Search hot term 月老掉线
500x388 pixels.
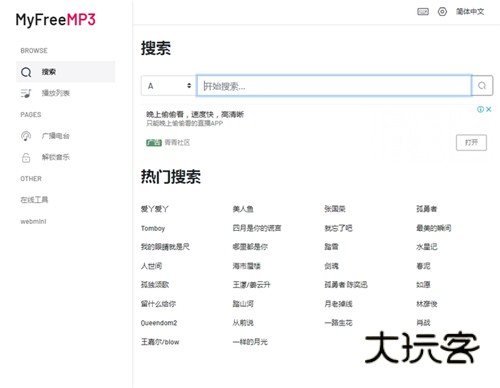[x=338, y=304]
